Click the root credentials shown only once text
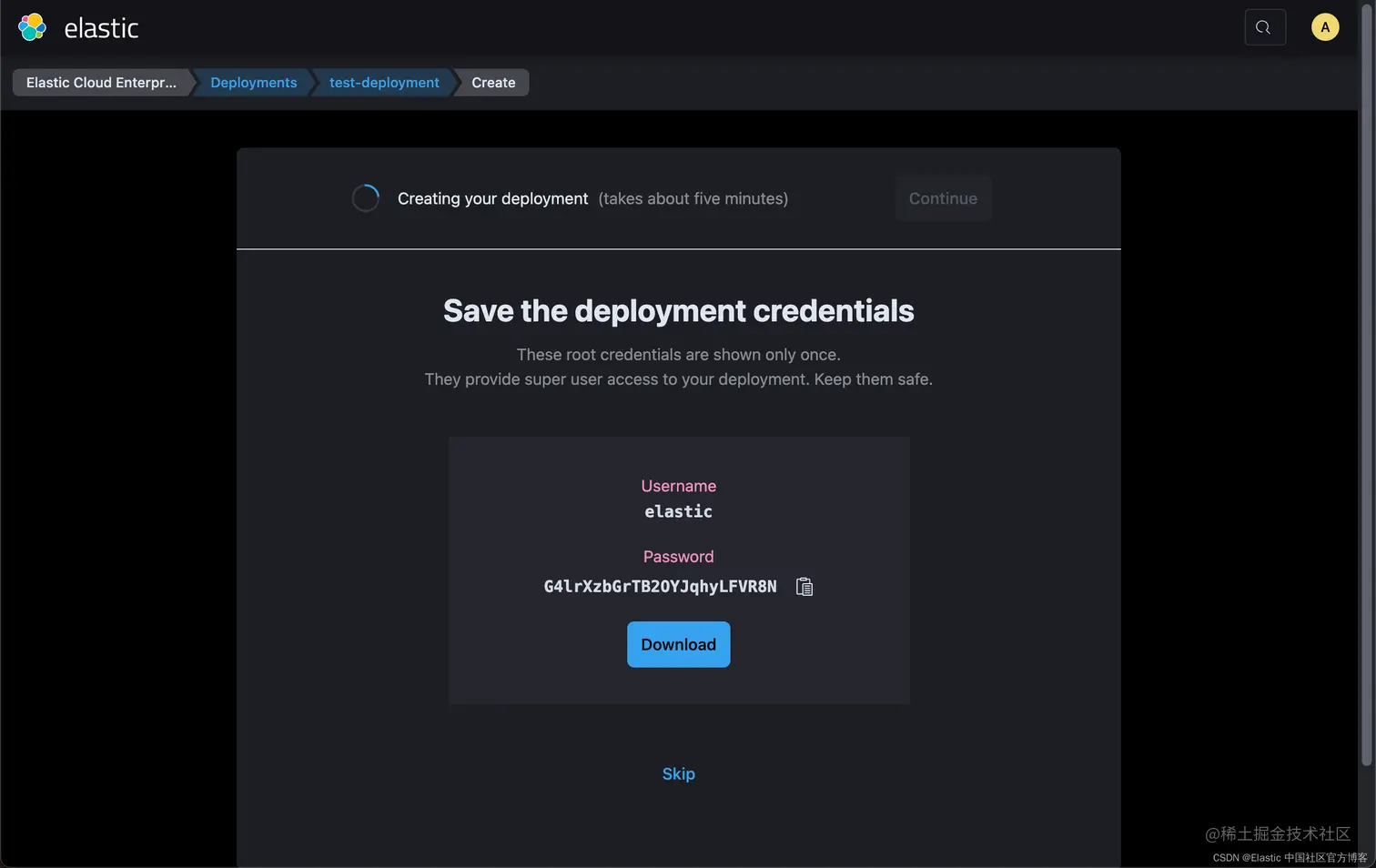Image resolution: width=1376 pixels, height=868 pixels. [678, 355]
